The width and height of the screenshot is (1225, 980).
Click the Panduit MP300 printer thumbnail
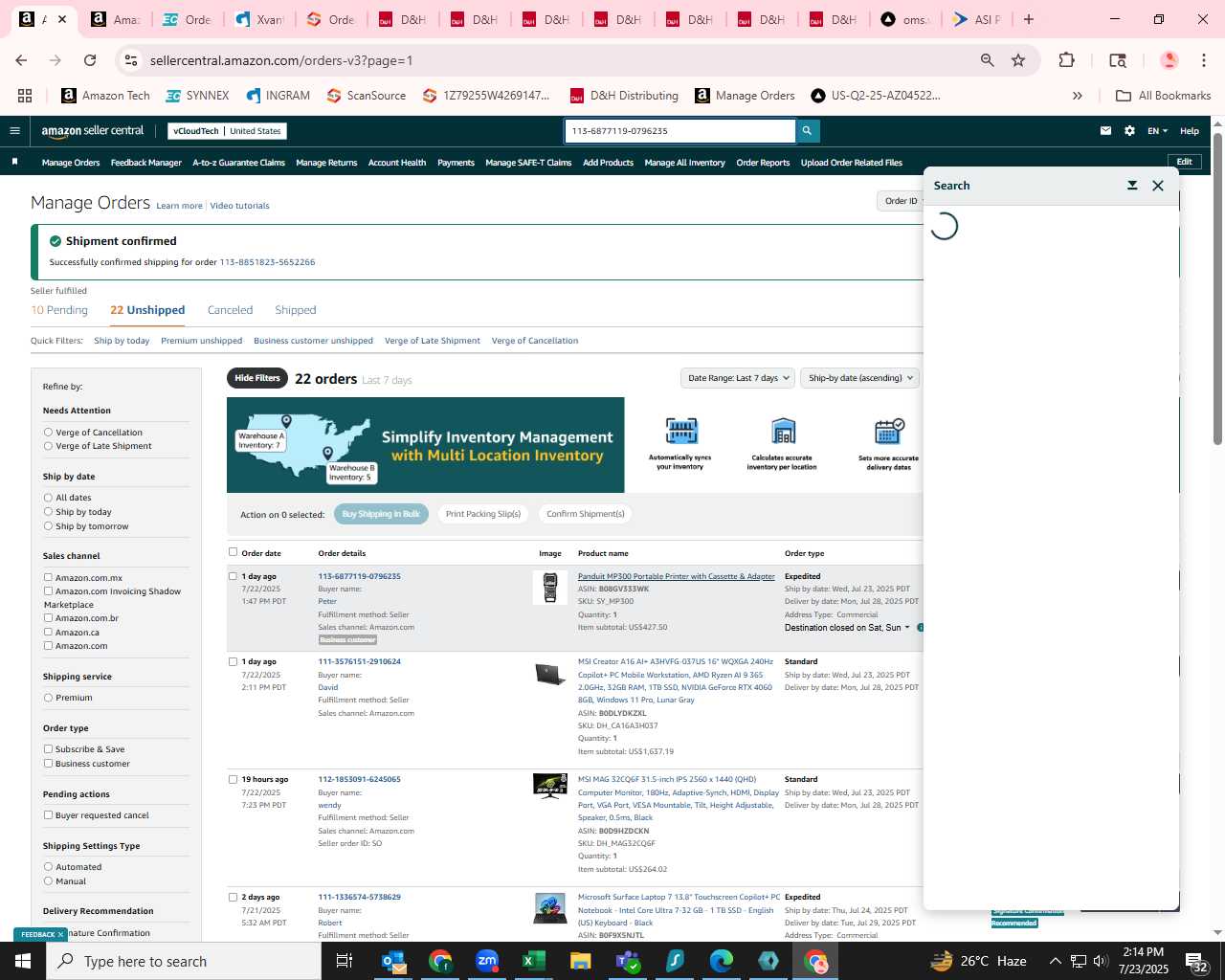pos(550,588)
